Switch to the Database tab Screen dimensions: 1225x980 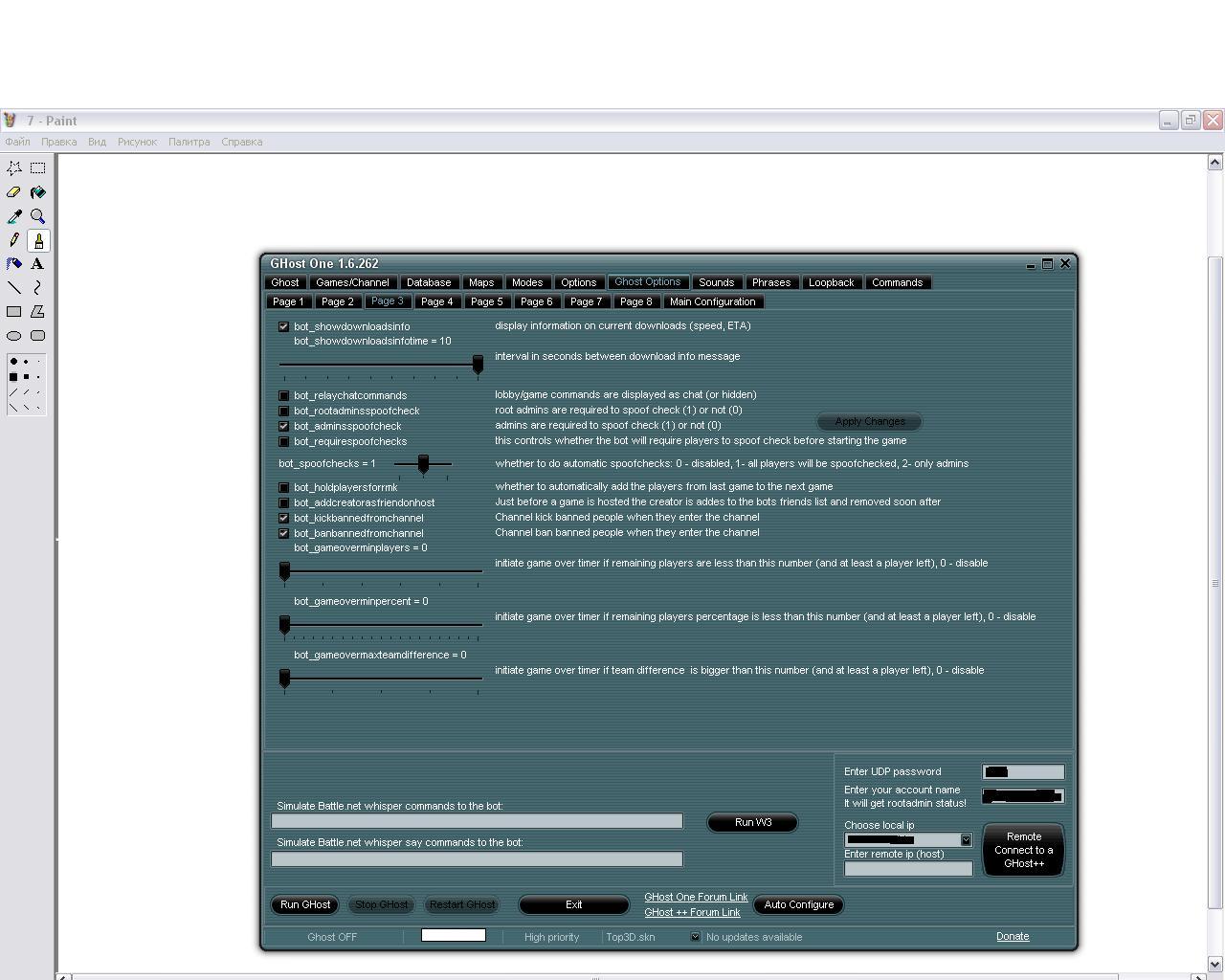coord(429,282)
